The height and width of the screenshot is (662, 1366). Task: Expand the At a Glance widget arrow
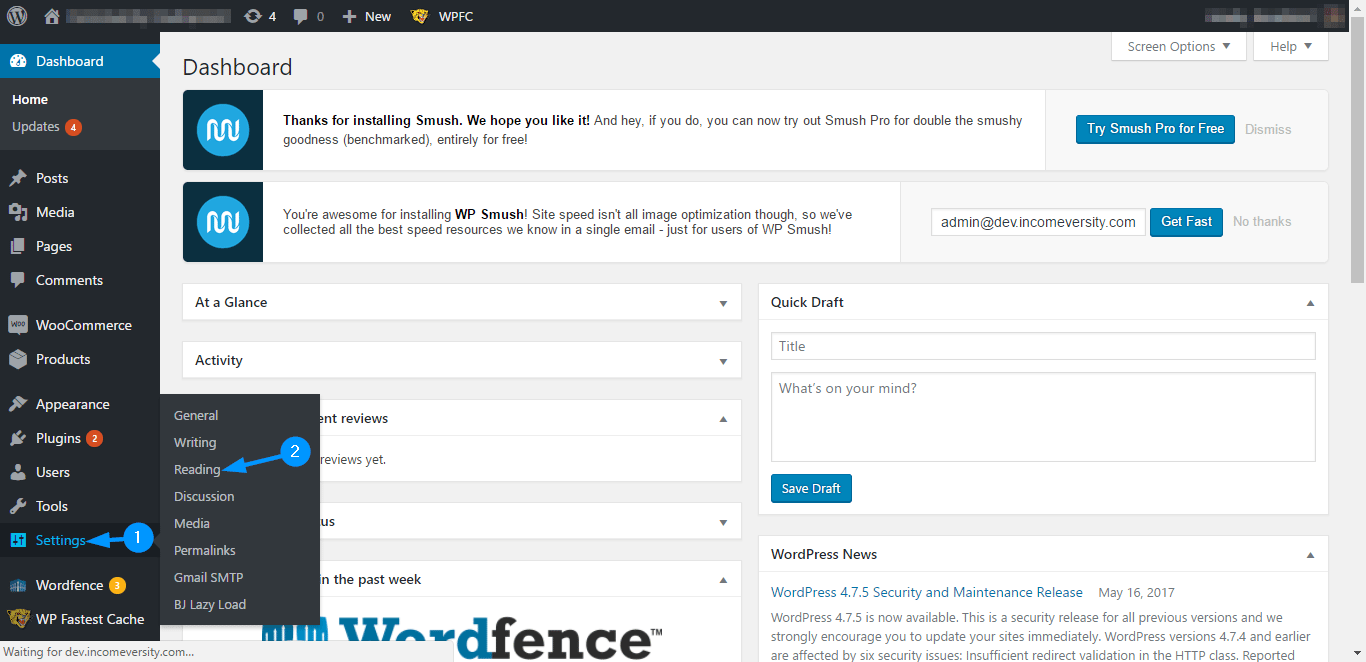724,303
